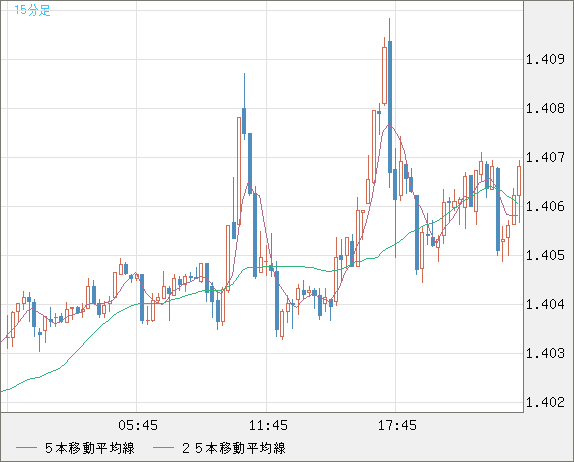Click the green 25-period line legend swatch
This screenshot has width=574, height=462.
click(x=163, y=448)
